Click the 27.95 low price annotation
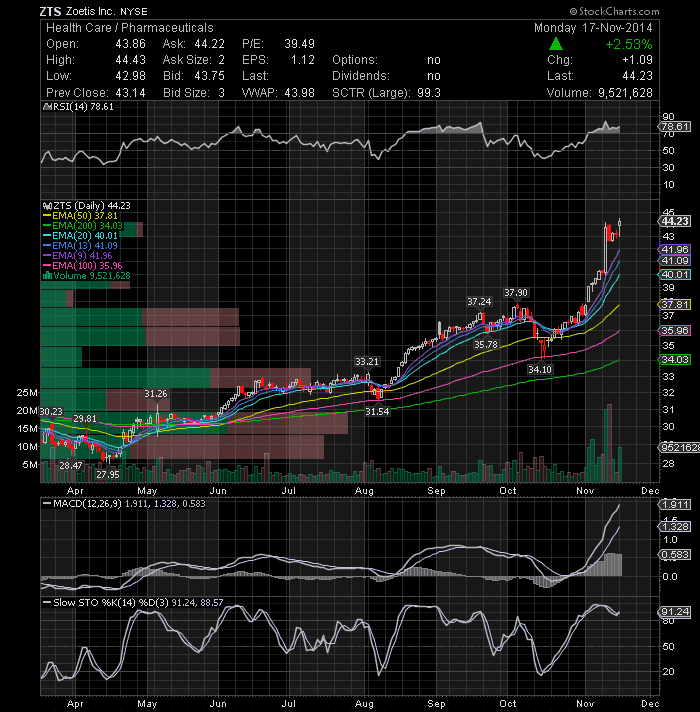The width and height of the screenshot is (700, 712). pos(108,475)
